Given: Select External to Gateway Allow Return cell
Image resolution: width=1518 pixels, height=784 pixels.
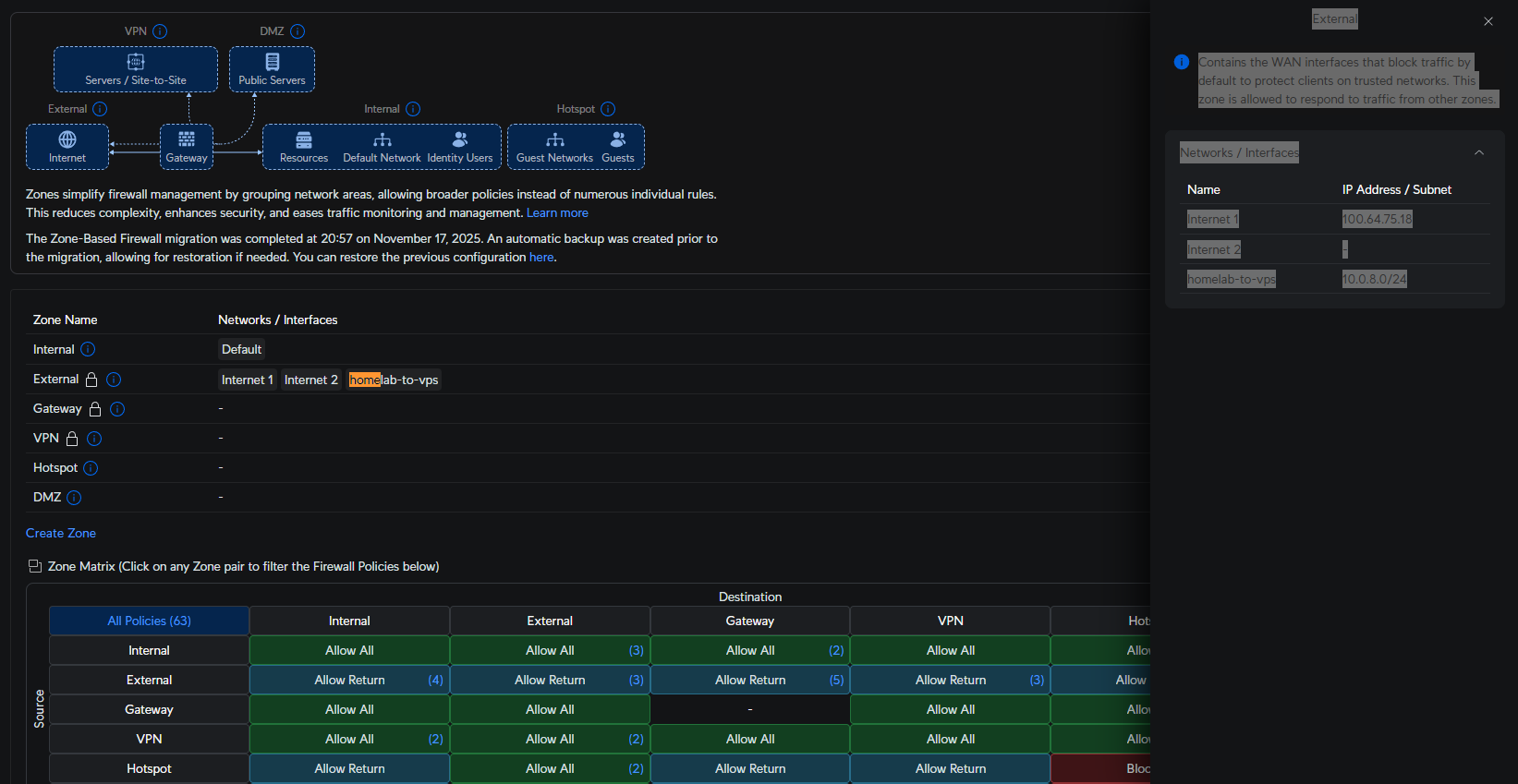Looking at the screenshot, I should 750,680.
